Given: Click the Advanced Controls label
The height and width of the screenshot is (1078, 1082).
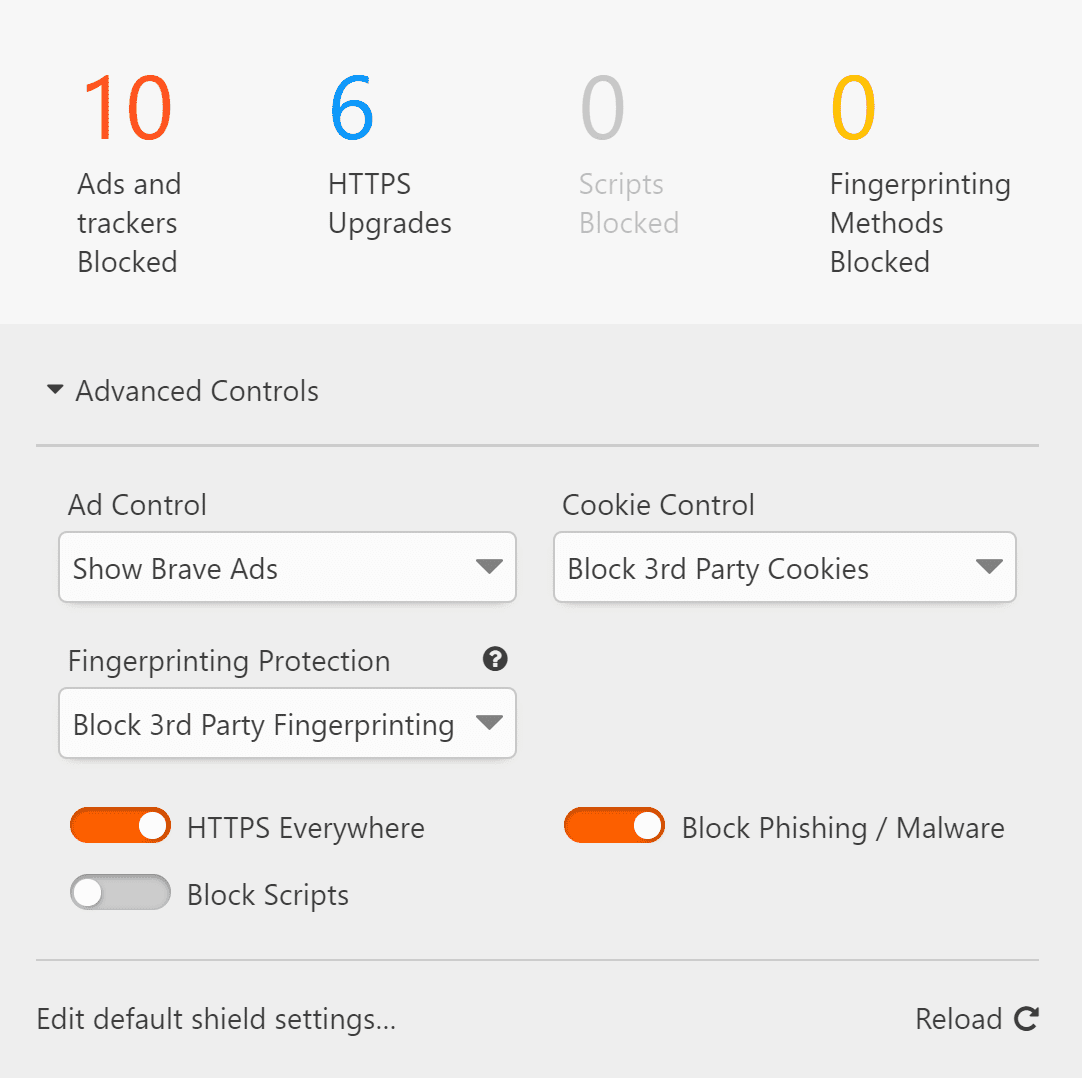Looking at the screenshot, I should coord(197,391).
